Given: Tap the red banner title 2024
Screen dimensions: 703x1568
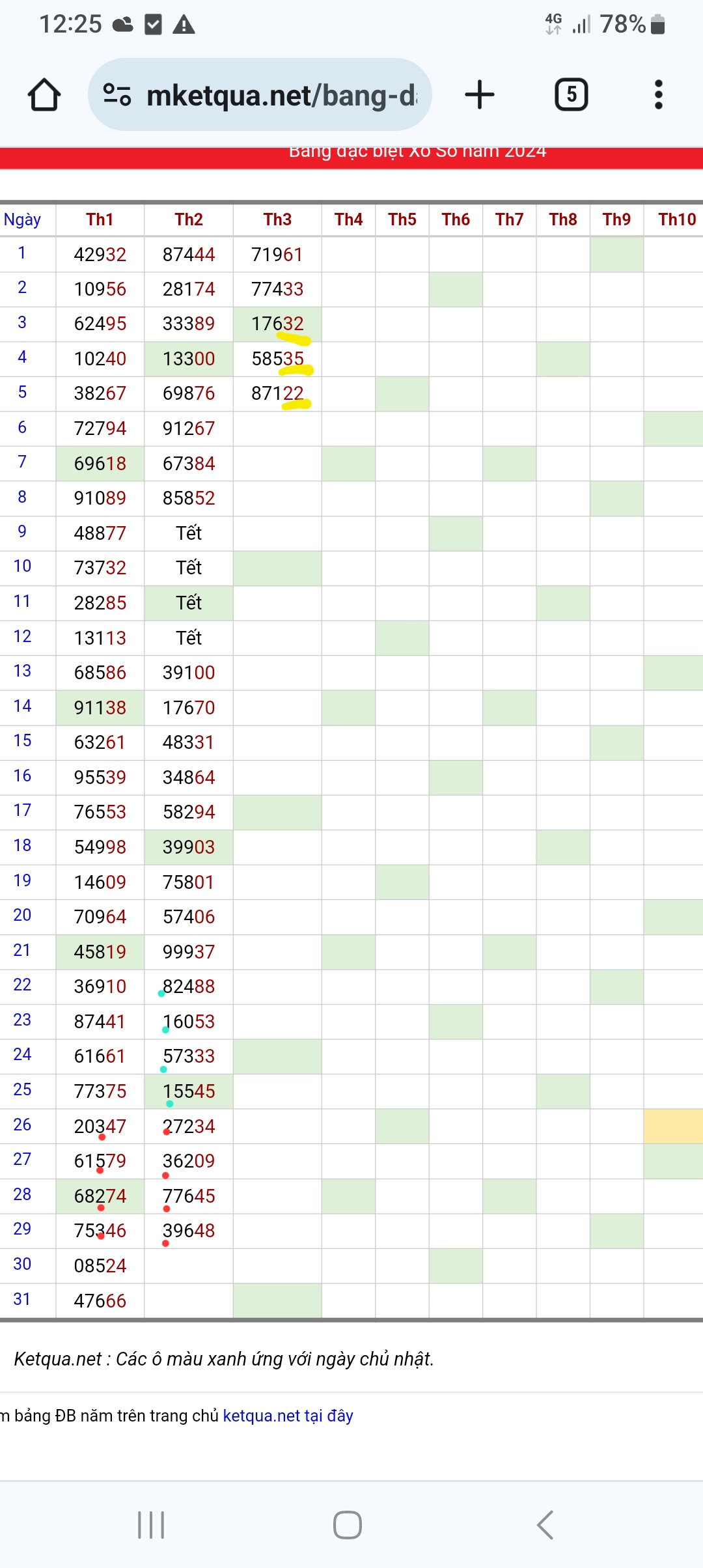Looking at the screenshot, I should (417, 152).
